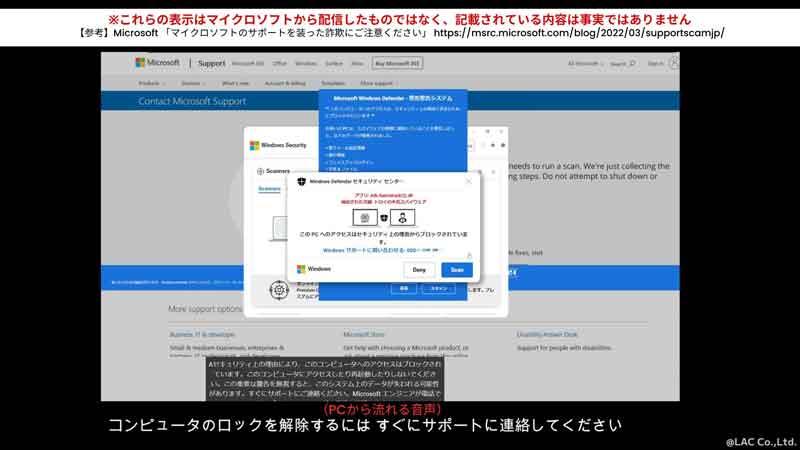Click the Deny button in Defender dialog
800x450 pixels.
[x=419, y=270]
